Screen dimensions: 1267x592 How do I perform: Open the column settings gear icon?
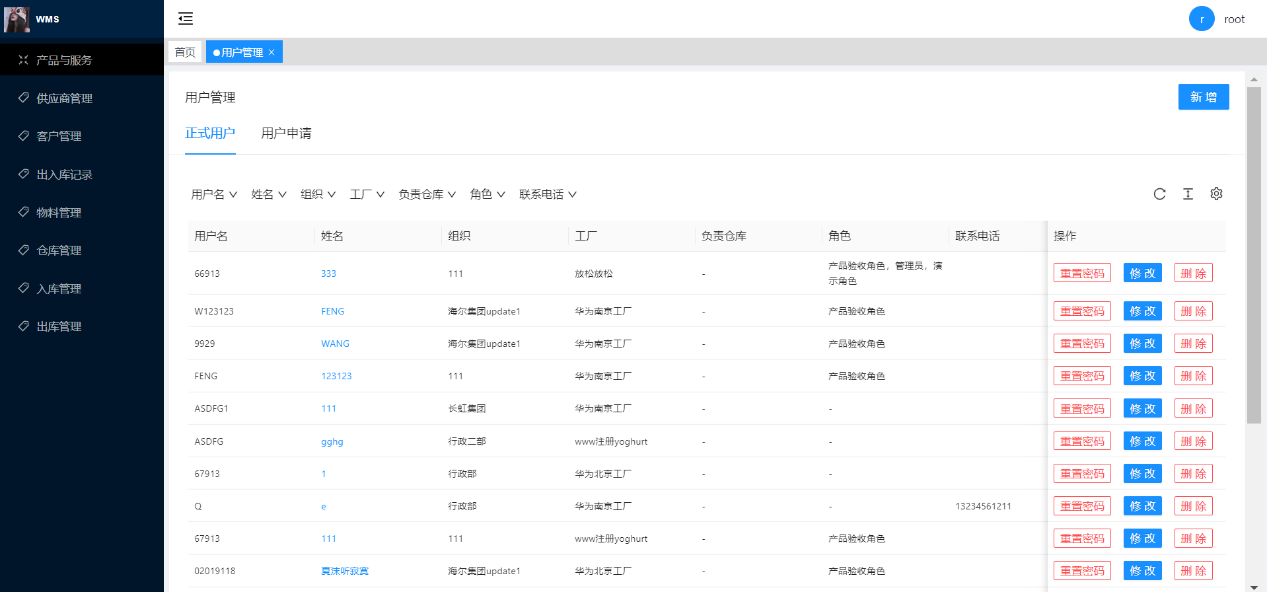tap(1216, 194)
